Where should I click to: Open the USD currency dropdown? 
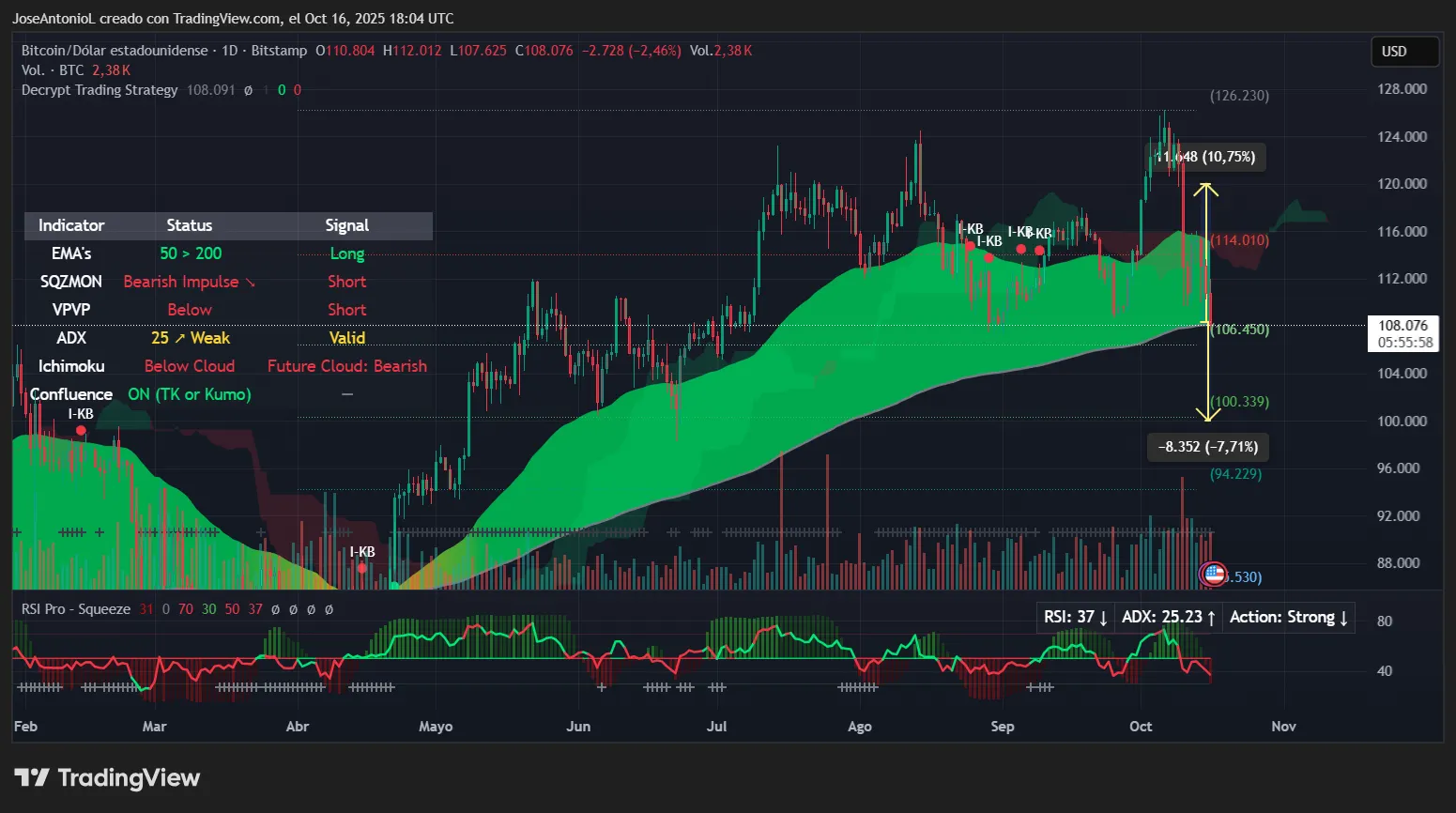(x=1404, y=51)
